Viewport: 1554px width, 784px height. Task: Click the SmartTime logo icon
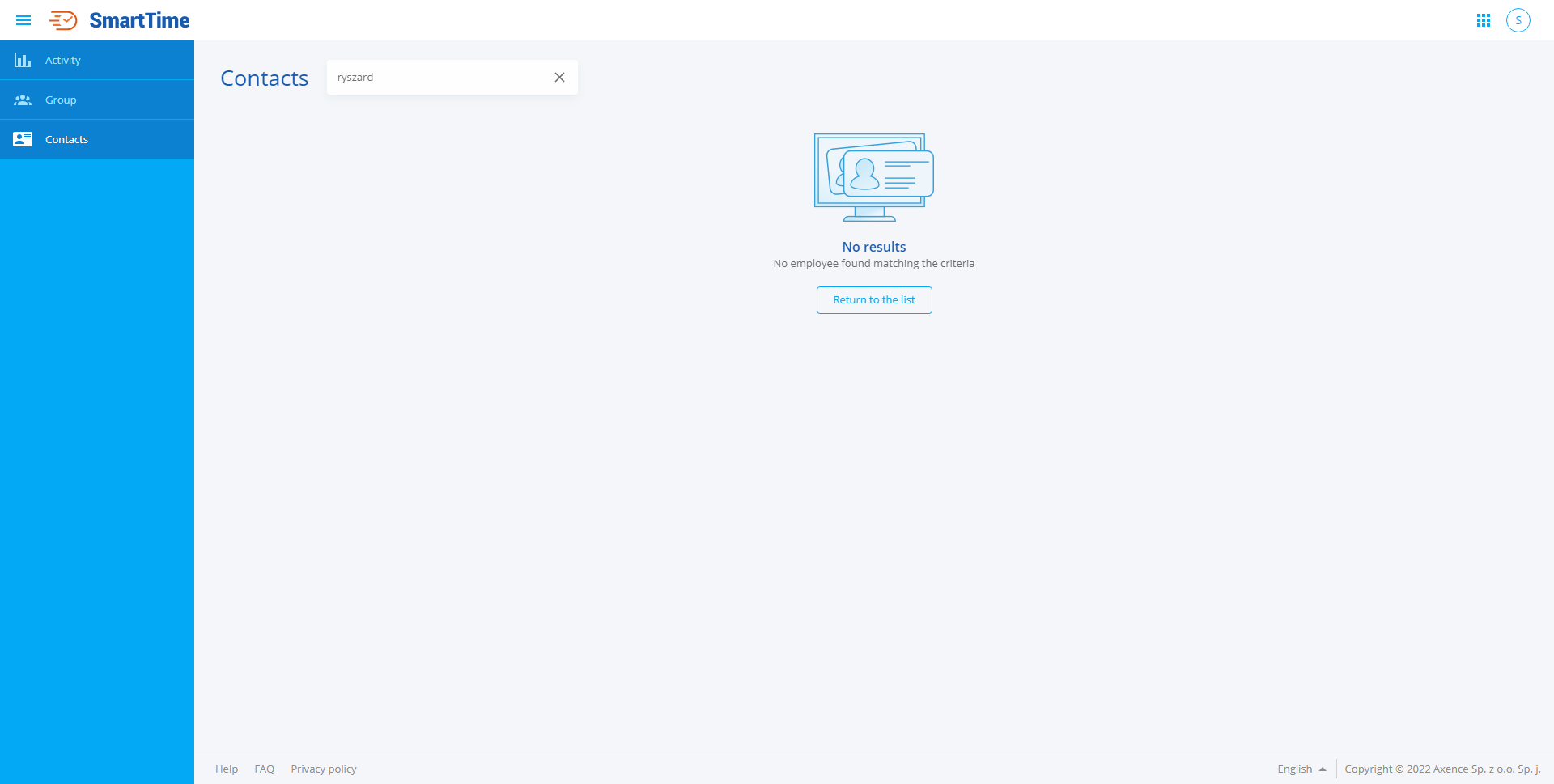63,20
